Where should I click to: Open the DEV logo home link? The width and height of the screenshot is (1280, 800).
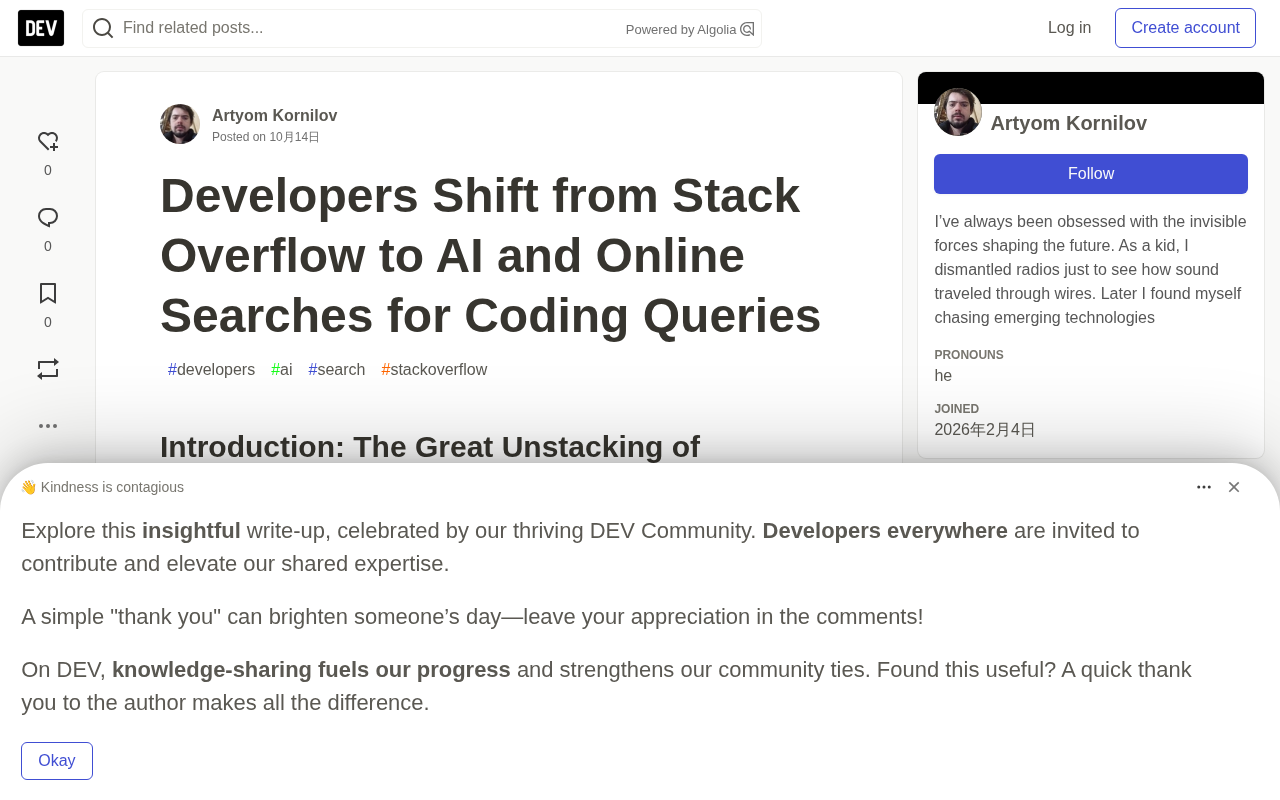[41, 28]
